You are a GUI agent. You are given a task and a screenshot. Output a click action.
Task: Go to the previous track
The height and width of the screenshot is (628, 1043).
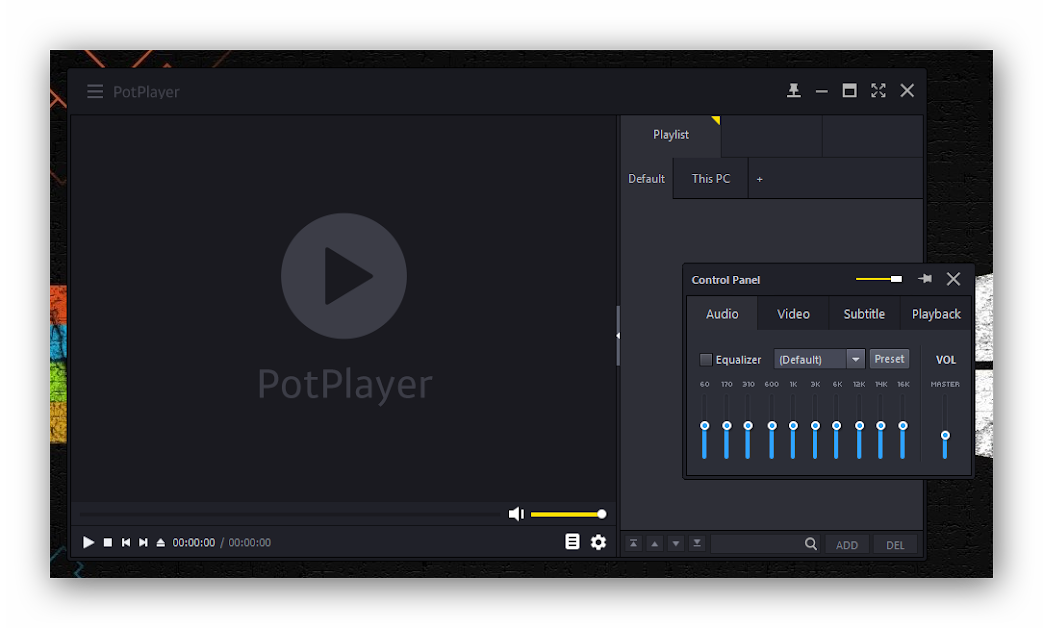(x=126, y=542)
